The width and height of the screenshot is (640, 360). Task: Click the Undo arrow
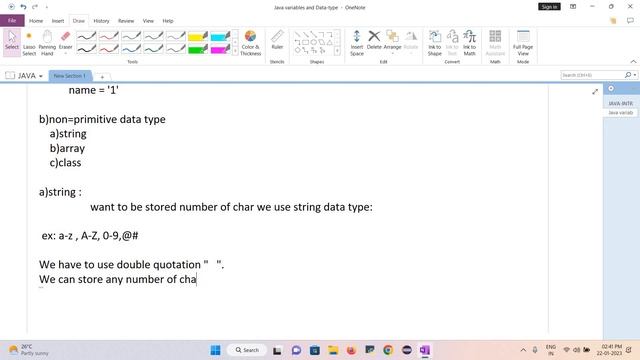(23, 7)
